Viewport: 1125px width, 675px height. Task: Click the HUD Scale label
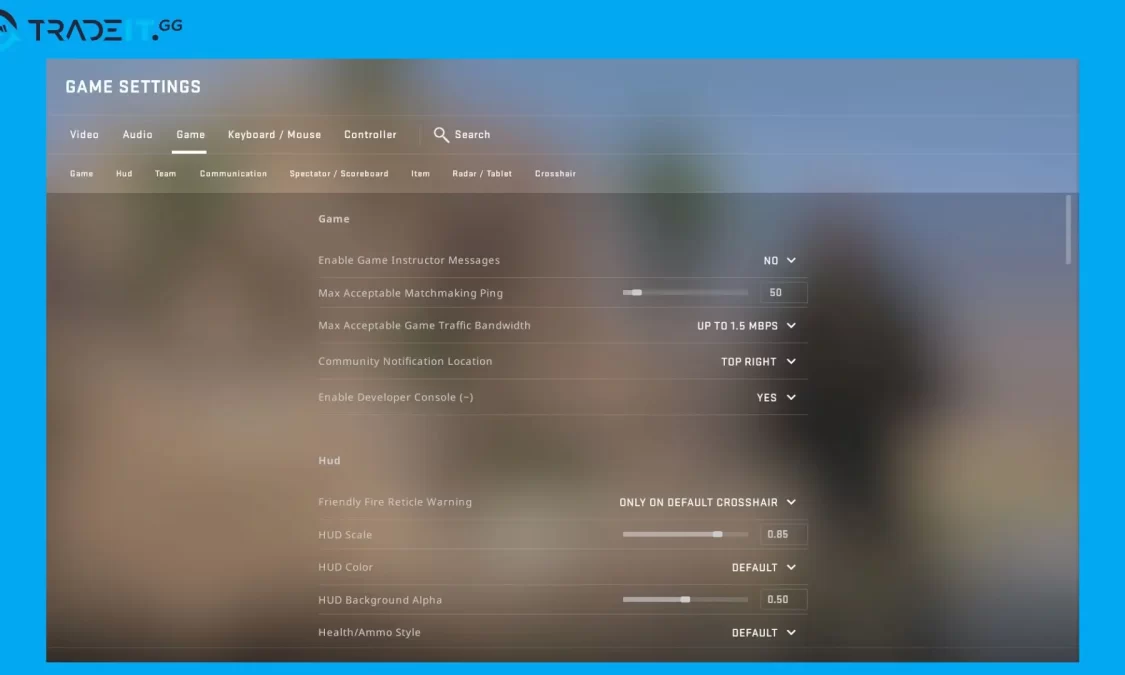point(345,534)
